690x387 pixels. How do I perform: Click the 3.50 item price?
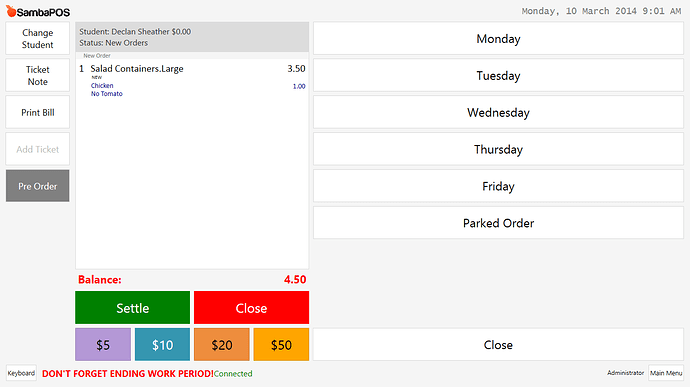(296, 69)
